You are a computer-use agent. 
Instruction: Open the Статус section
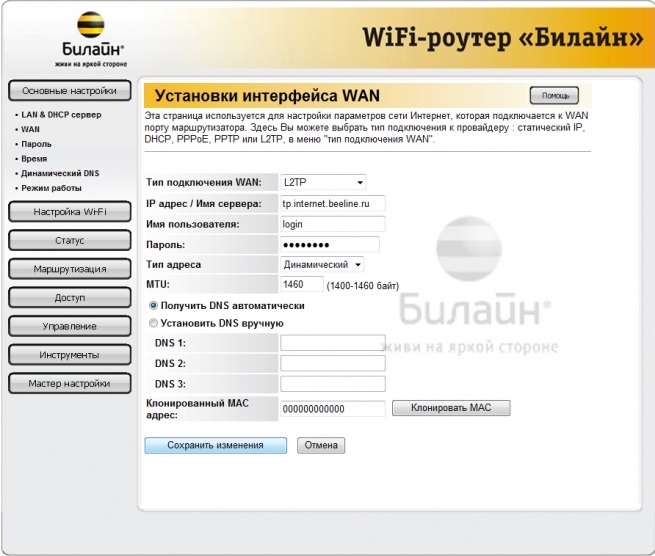click(69, 240)
